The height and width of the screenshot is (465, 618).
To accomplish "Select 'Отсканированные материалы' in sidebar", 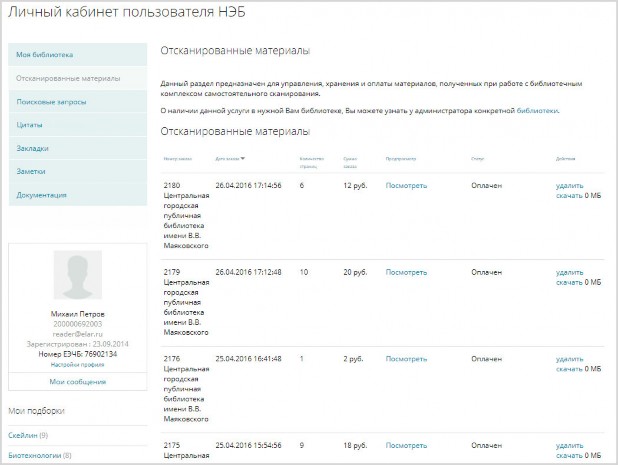I will [x=78, y=78].
